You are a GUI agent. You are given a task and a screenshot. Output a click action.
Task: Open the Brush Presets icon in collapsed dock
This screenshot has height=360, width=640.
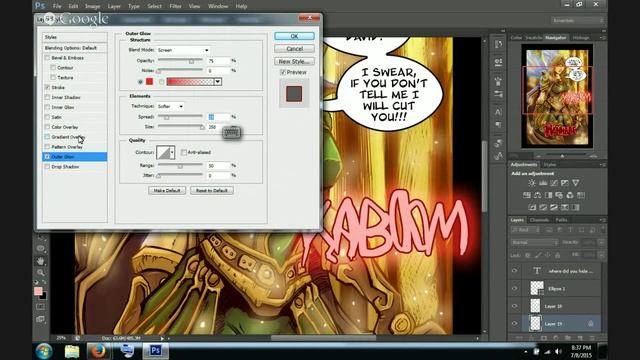pos(498,94)
